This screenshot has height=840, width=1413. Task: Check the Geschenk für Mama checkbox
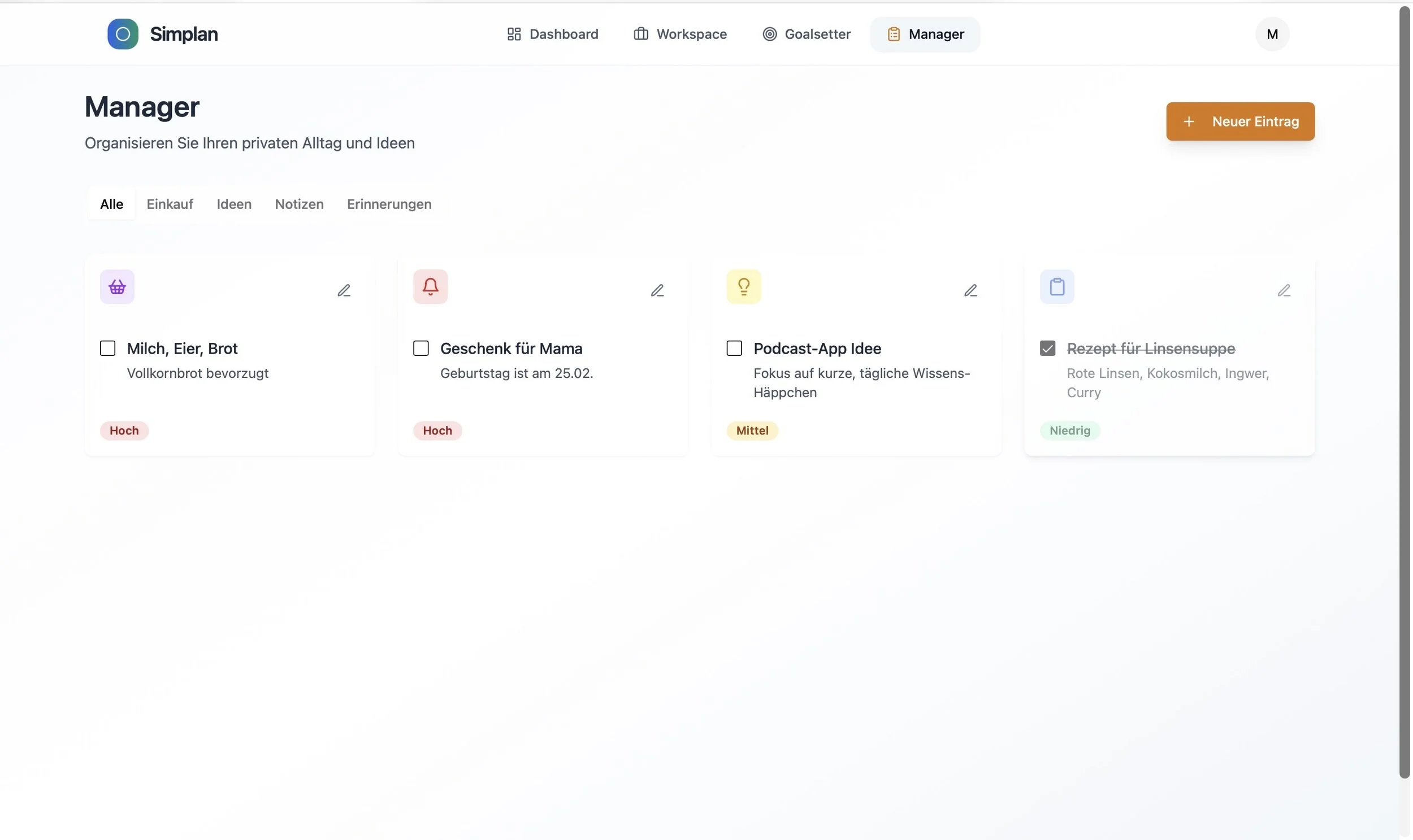[x=420, y=348]
